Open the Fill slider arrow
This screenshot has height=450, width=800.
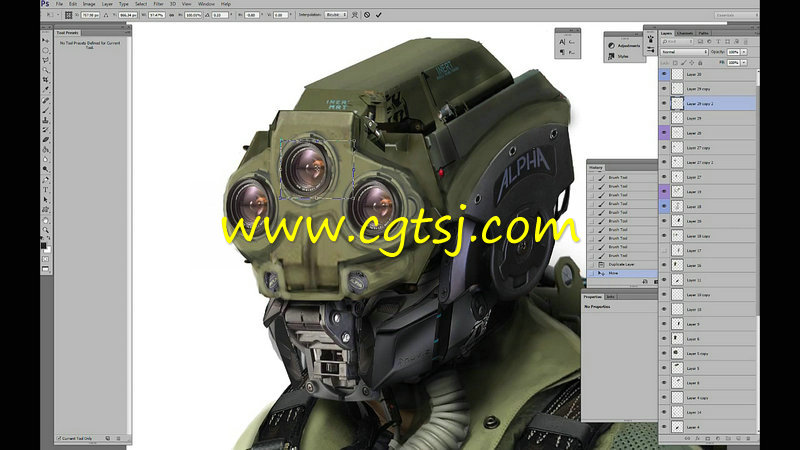[744, 63]
